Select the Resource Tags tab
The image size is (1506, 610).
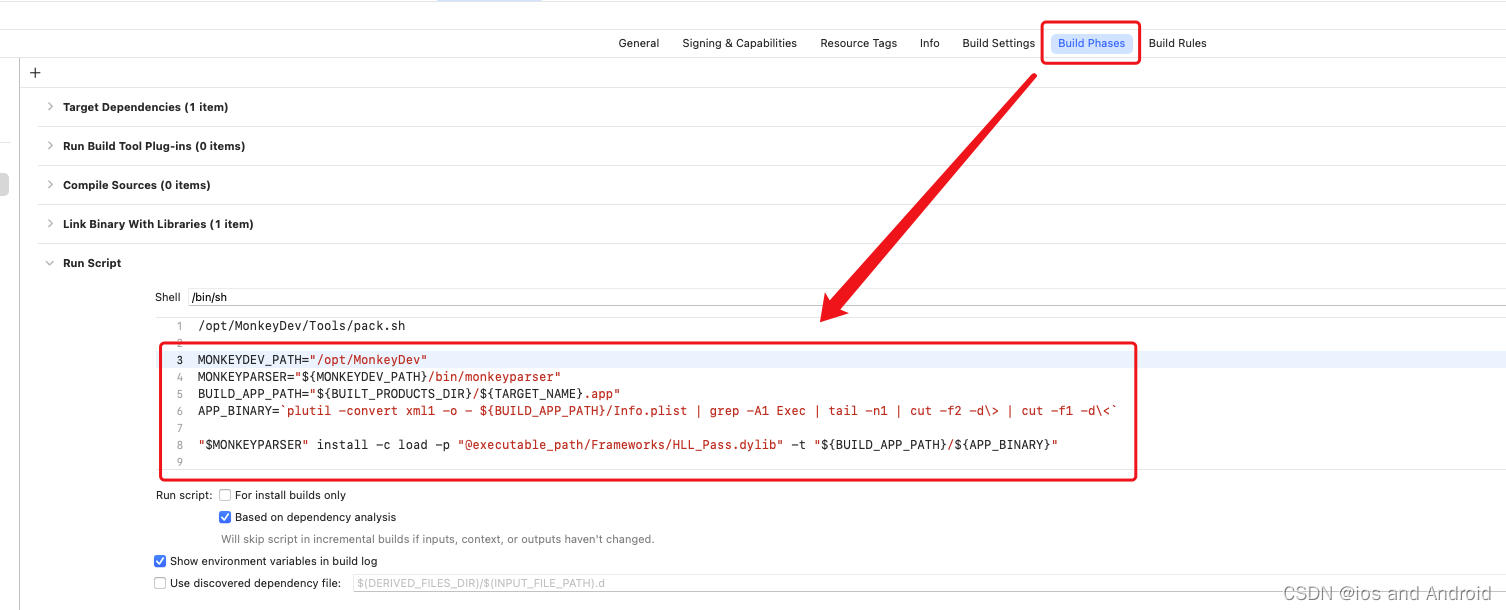858,43
